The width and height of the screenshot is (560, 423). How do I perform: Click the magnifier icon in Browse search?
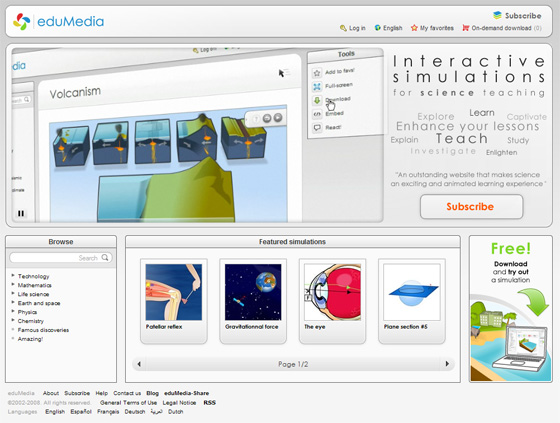[x=105, y=258]
